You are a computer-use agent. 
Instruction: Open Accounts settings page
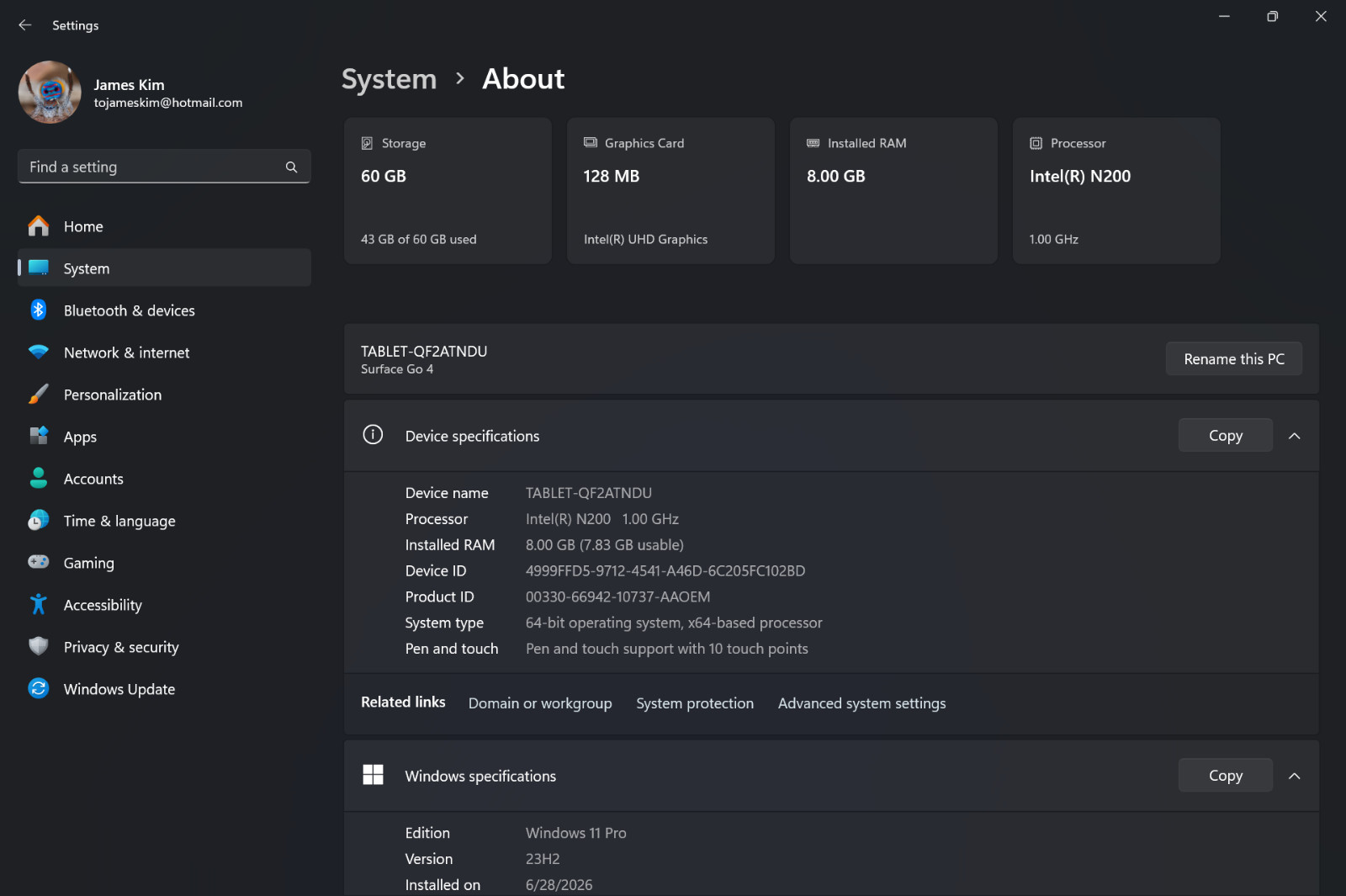tap(164, 479)
